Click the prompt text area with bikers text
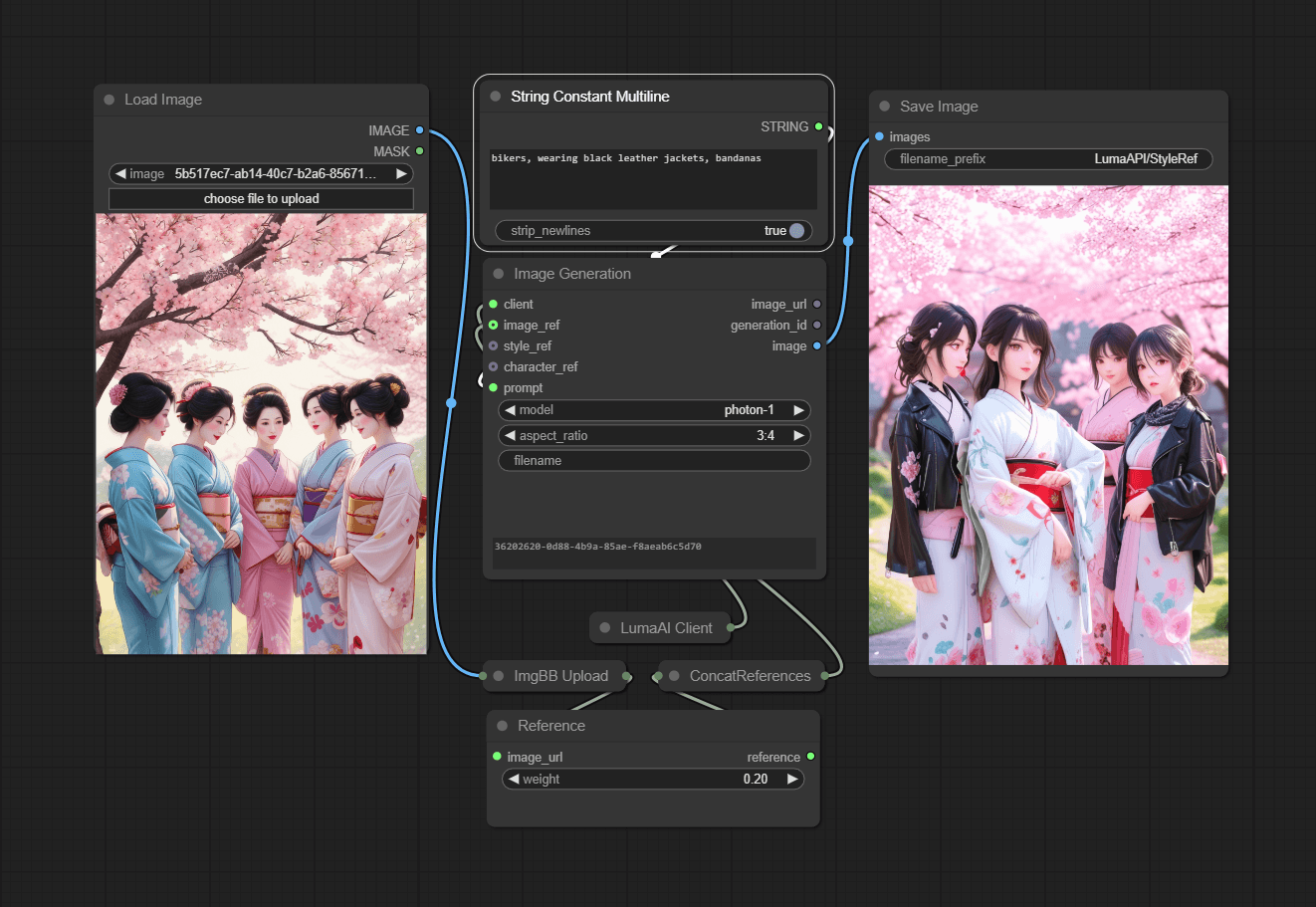This screenshot has height=907, width=1316. click(653, 179)
